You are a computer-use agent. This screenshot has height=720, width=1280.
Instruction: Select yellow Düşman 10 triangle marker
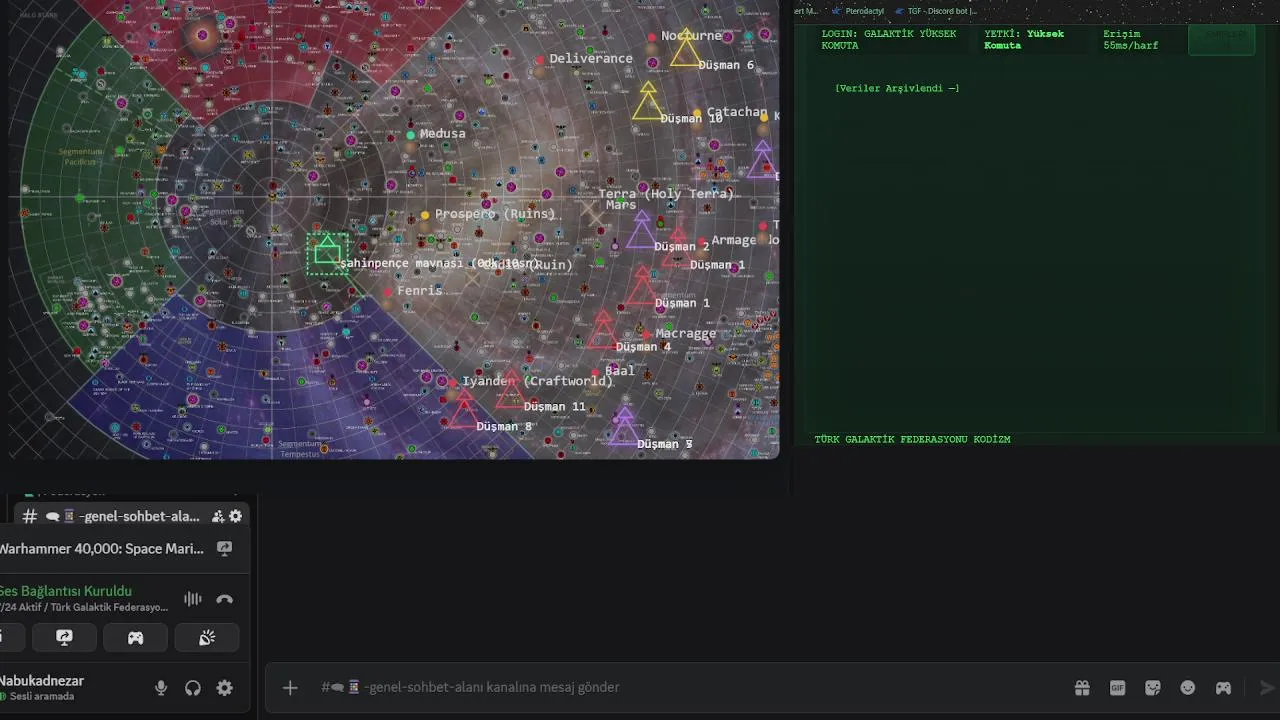[x=648, y=102]
